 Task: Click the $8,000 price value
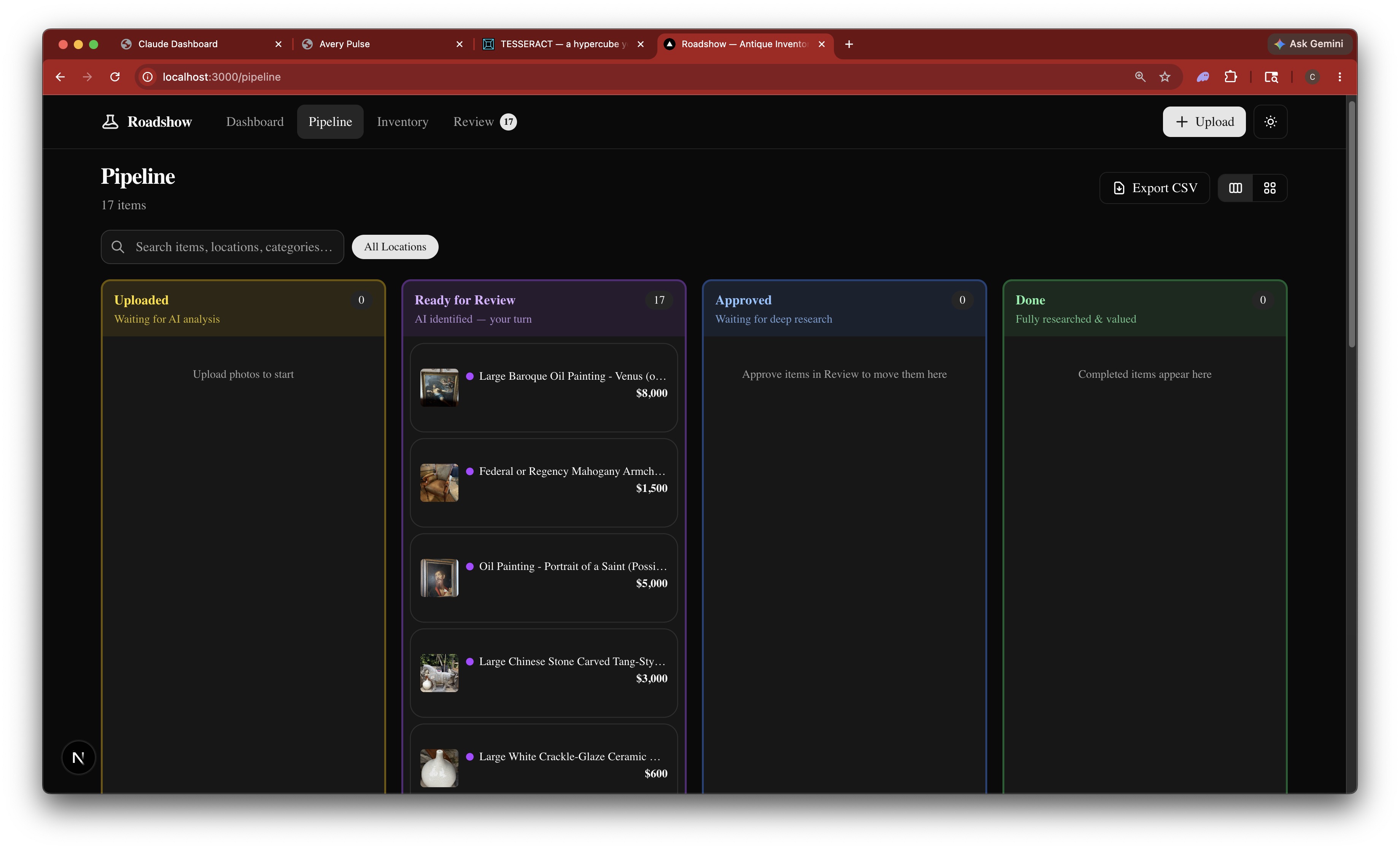(x=652, y=393)
